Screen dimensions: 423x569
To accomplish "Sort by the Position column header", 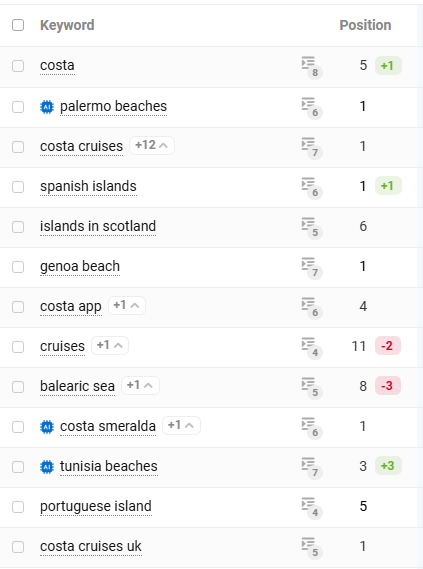I will pos(365,25).
